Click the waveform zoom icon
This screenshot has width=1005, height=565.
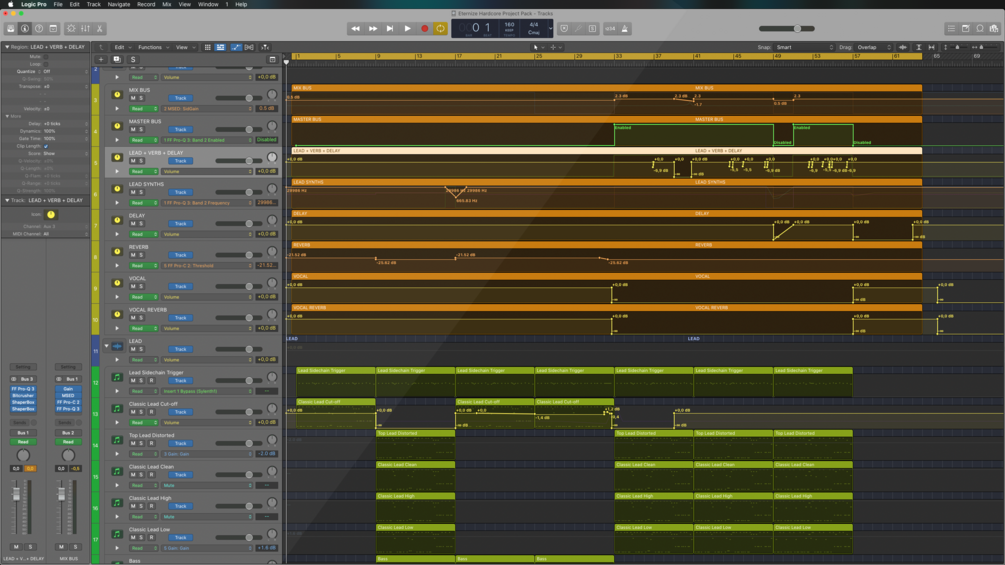[903, 47]
